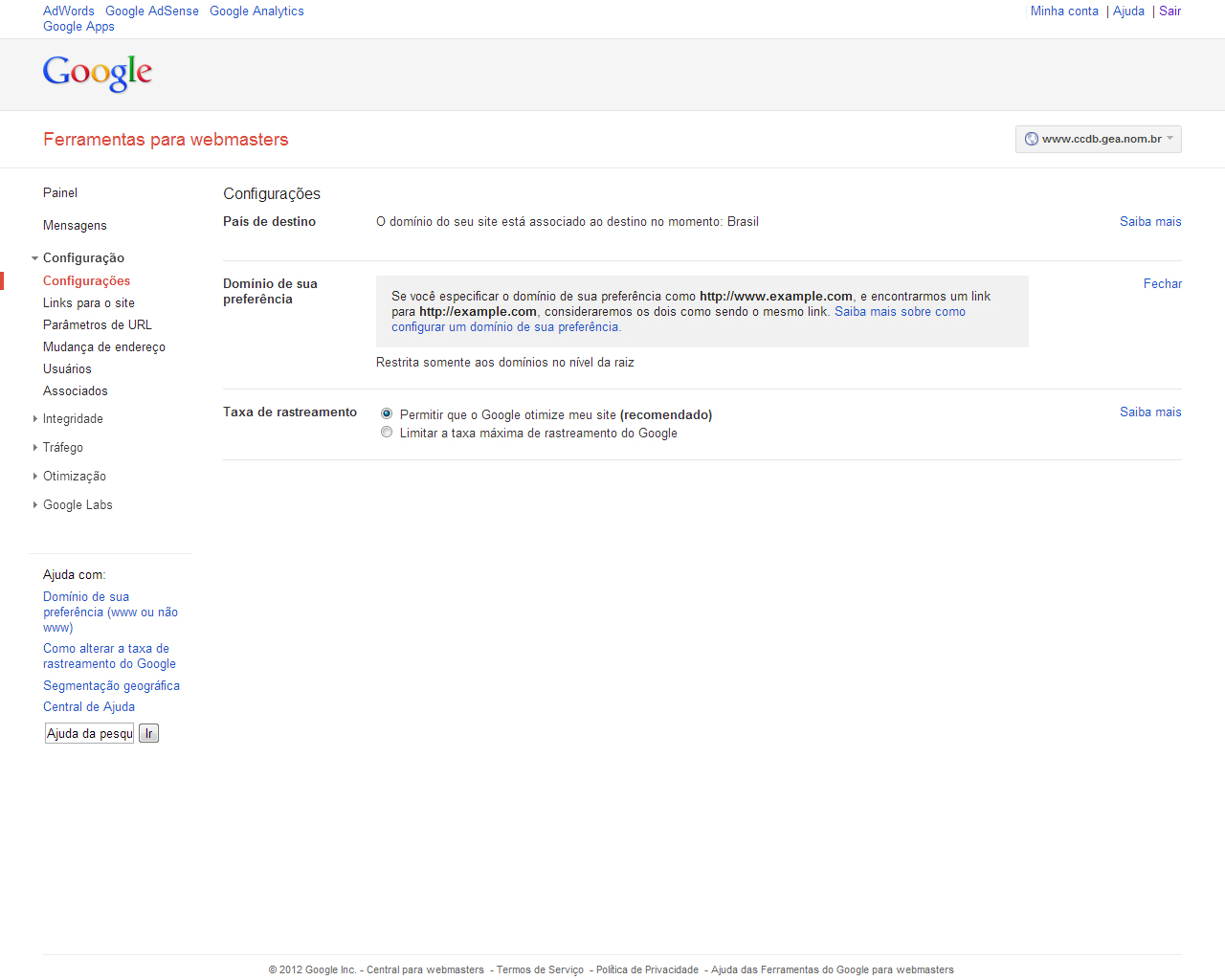This screenshot has height=980, width=1225.
Task: Click the Sair link to sign out
Action: coord(1169,11)
